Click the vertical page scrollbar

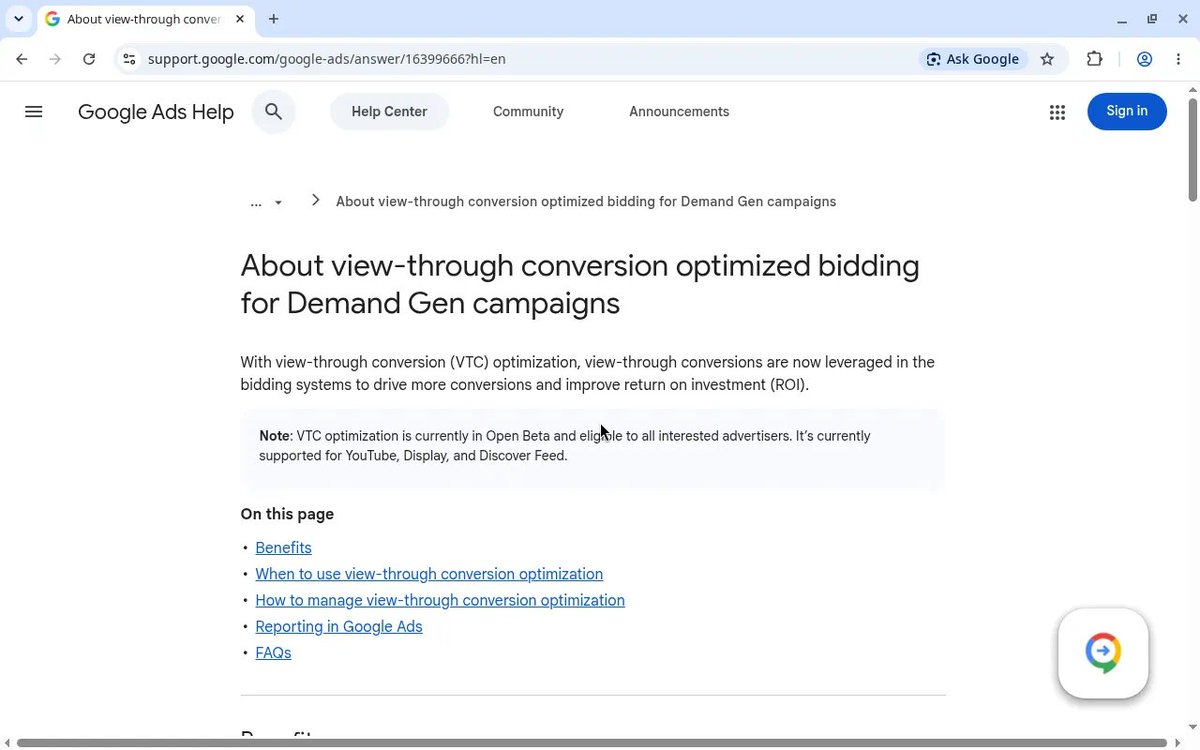coord(1192,150)
